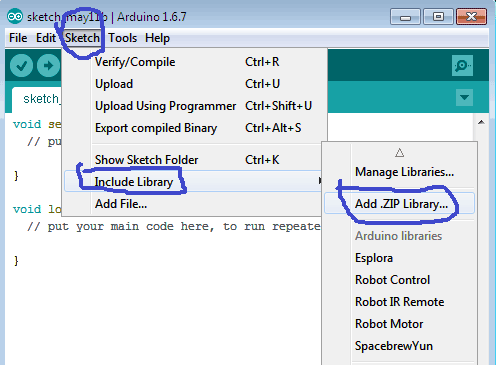Maximize the Arduino window
The width and height of the screenshot is (496, 365).
coord(438,17)
